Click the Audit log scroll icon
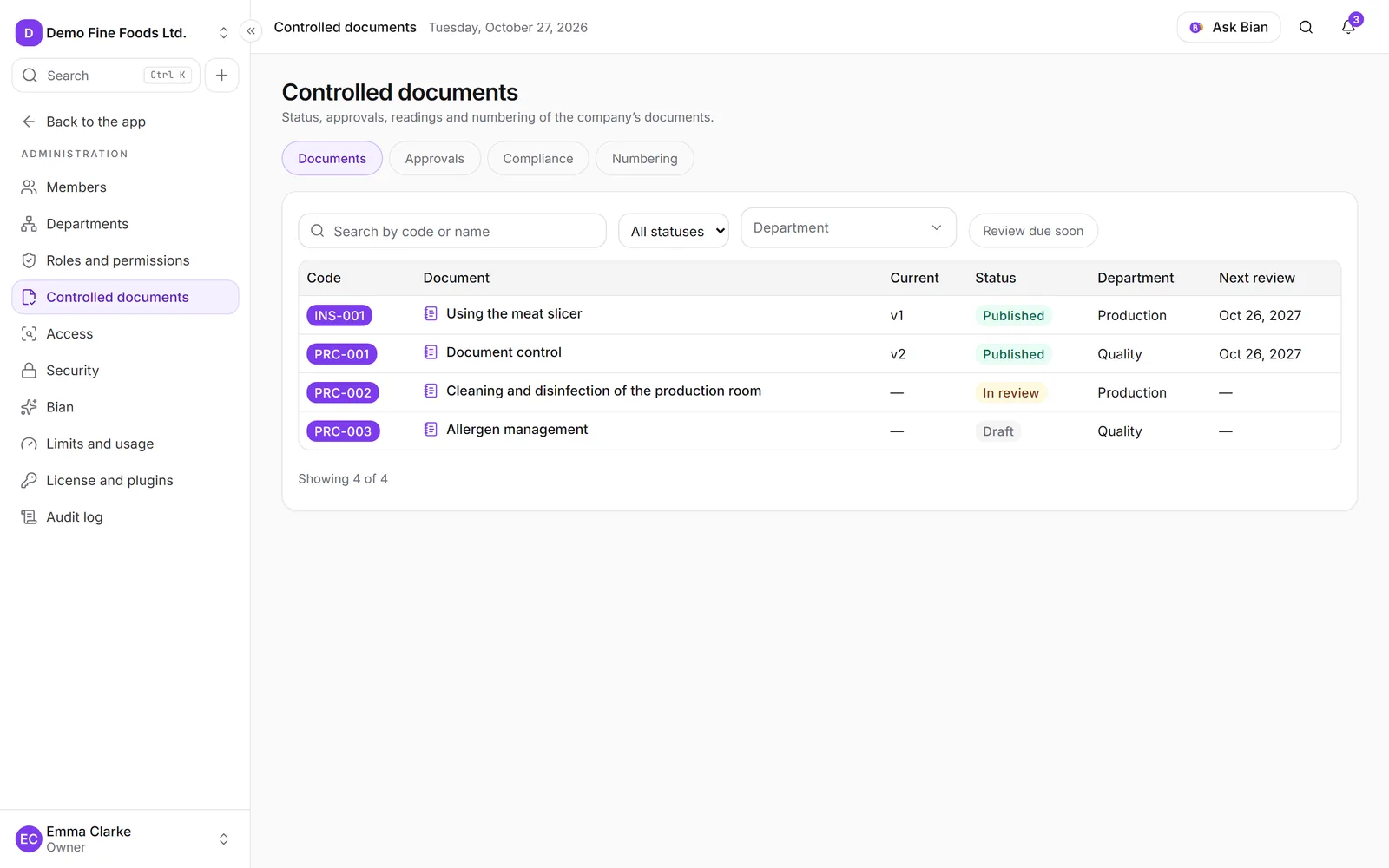 [29, 517]
